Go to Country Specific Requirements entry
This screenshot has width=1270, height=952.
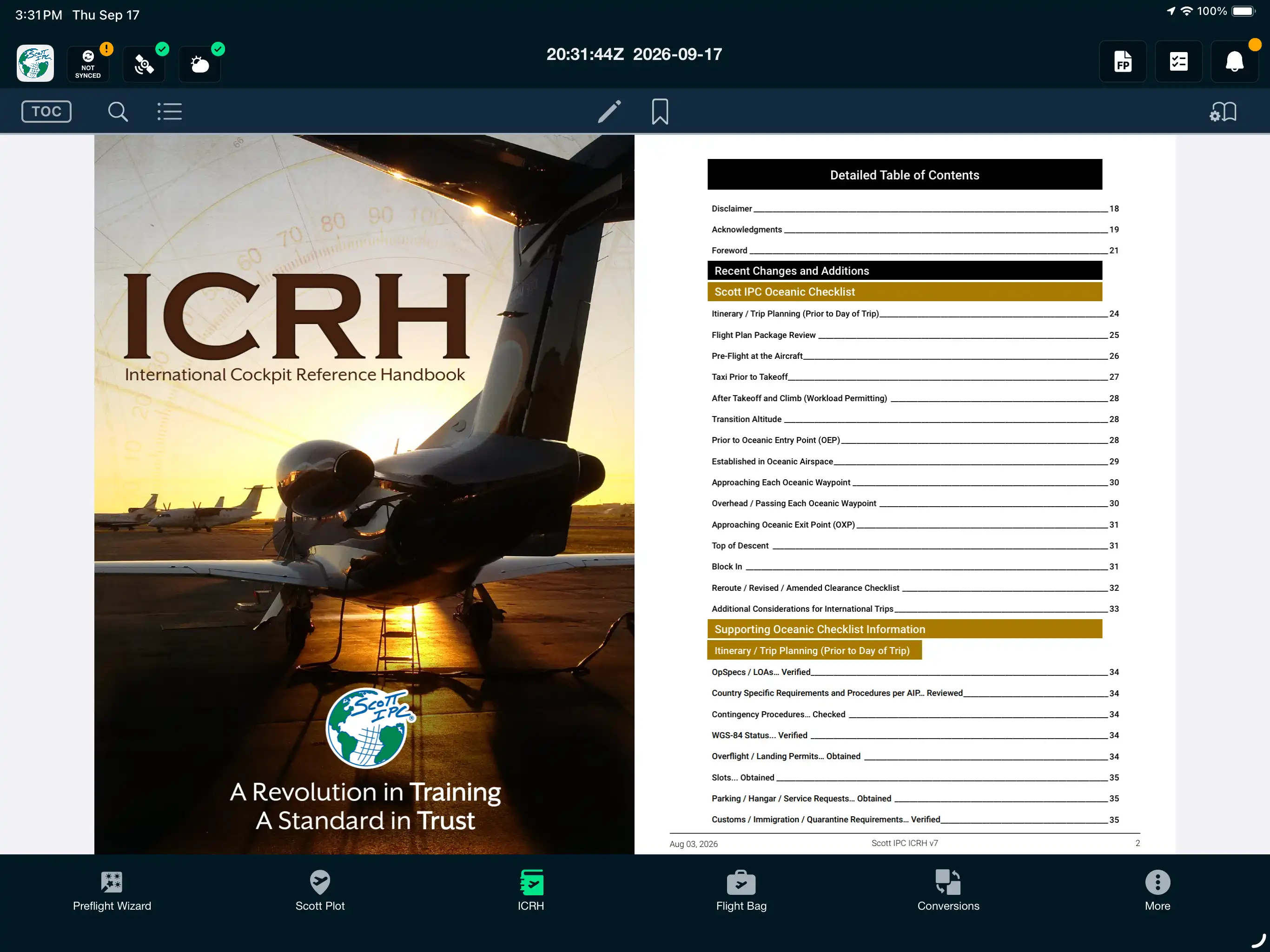(x=914, y=693)
